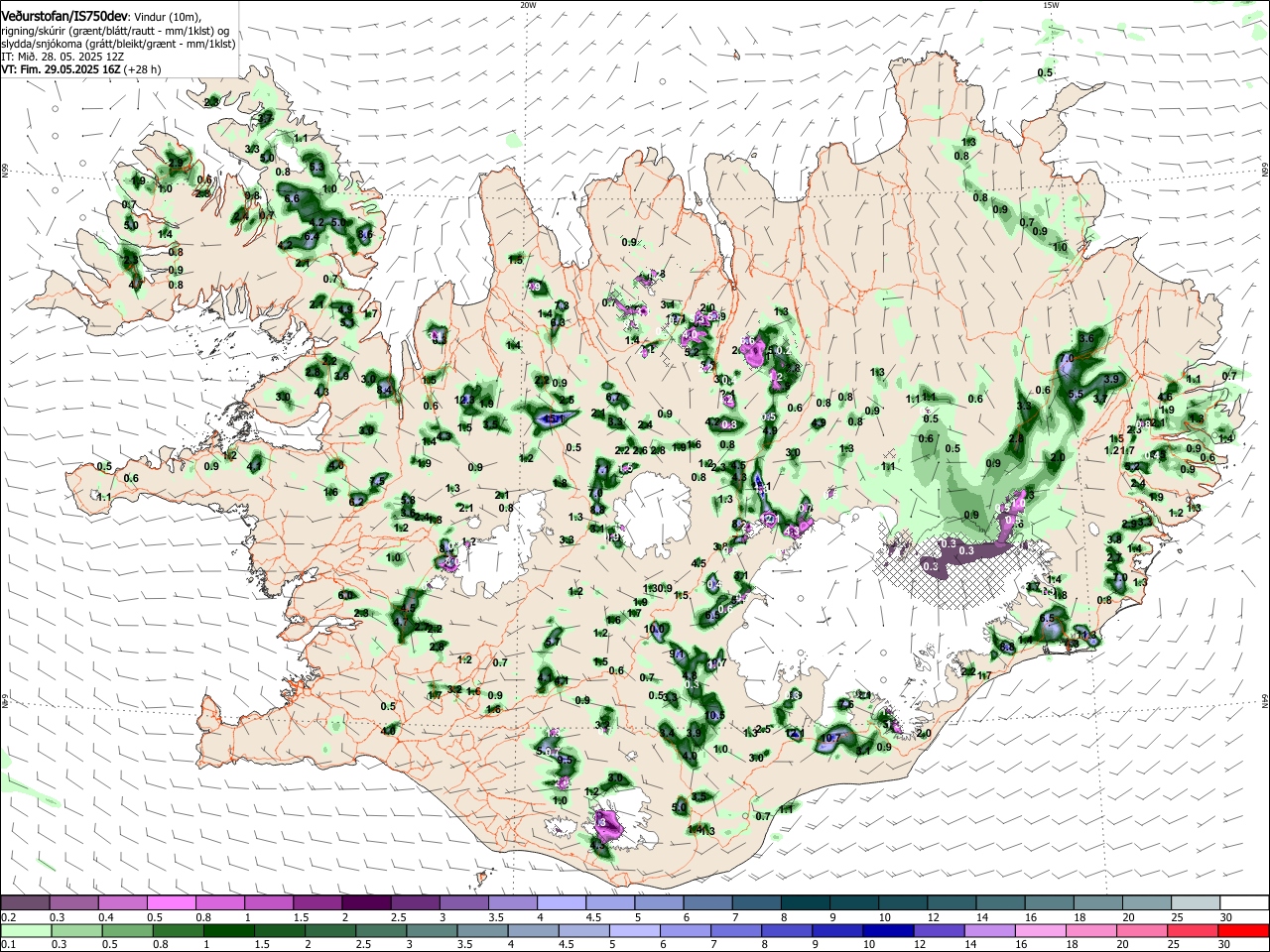Click the 10.7 precipitation value on the map
This screenshot has height=952, width=1270.
tap(831, 738)
